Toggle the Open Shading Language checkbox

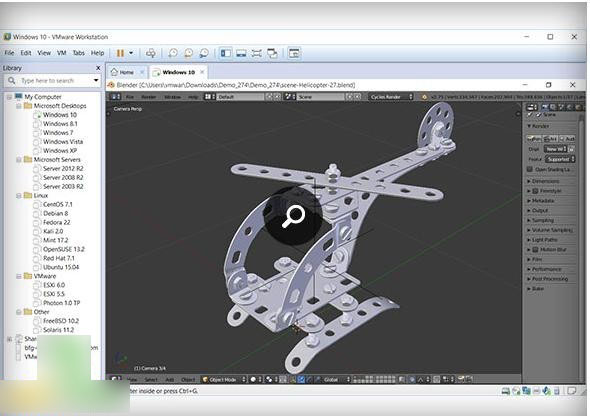point(530,169)
